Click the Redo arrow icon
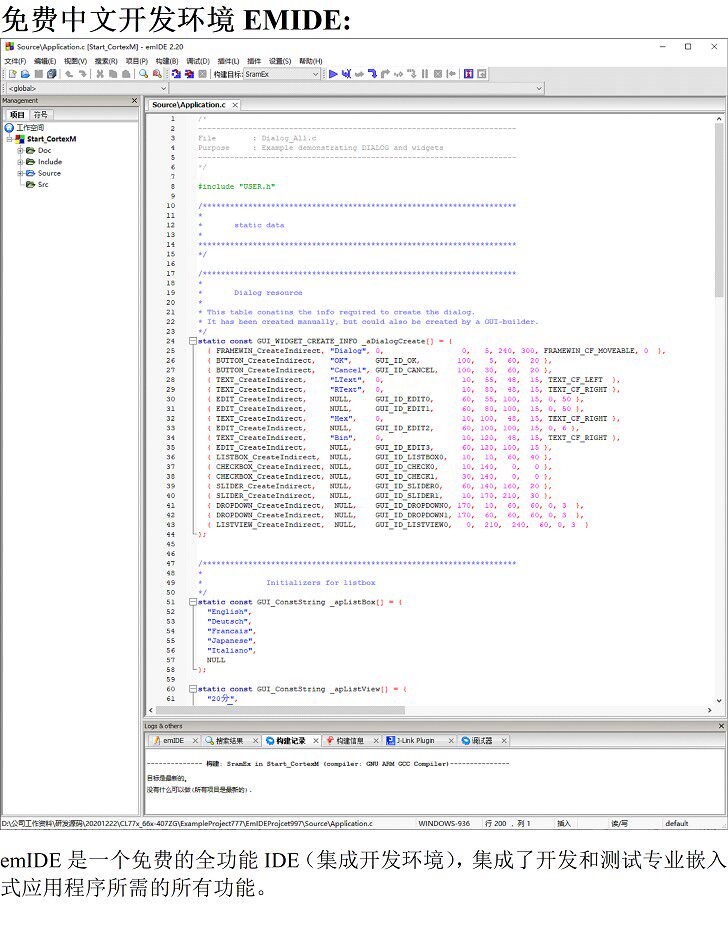 83,74
